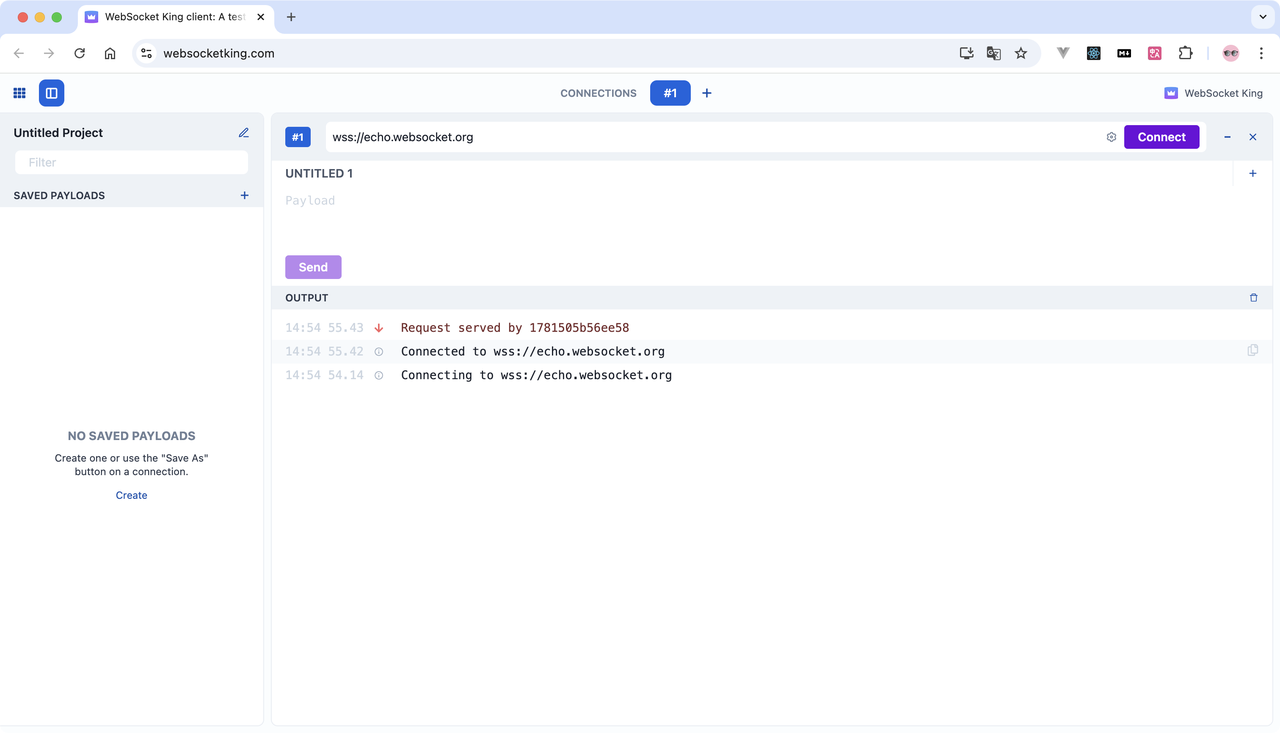
Task: Click the purple Send button
Action: [x=313, y=267]
